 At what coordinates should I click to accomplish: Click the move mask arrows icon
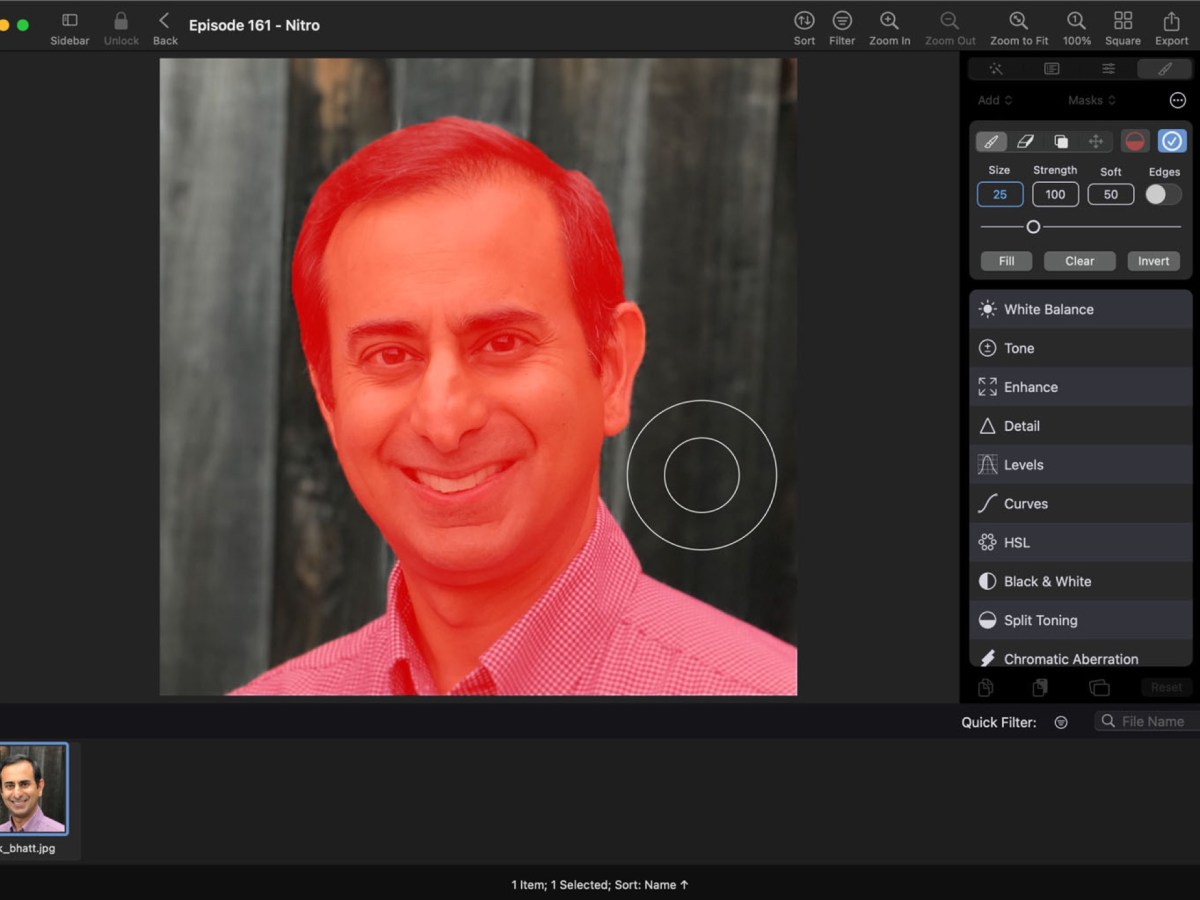click(x=1096, y=142)
